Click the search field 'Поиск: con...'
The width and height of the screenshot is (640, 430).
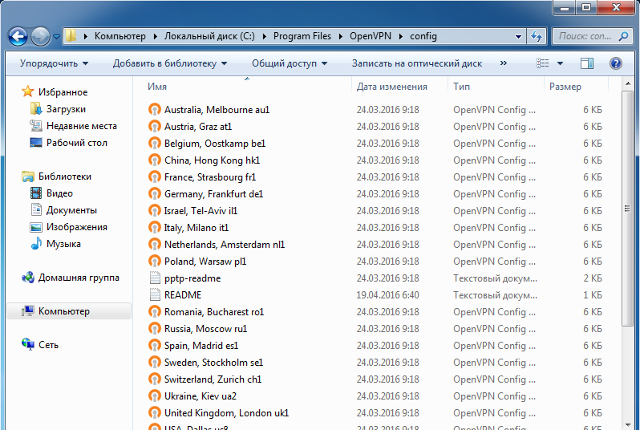coord(585,36)
